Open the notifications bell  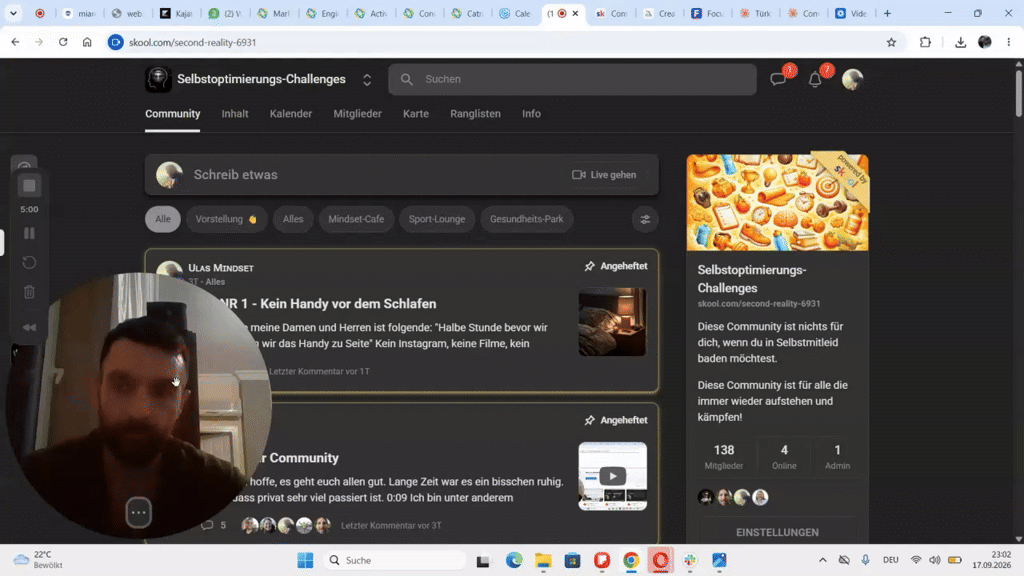click(815, 80)
